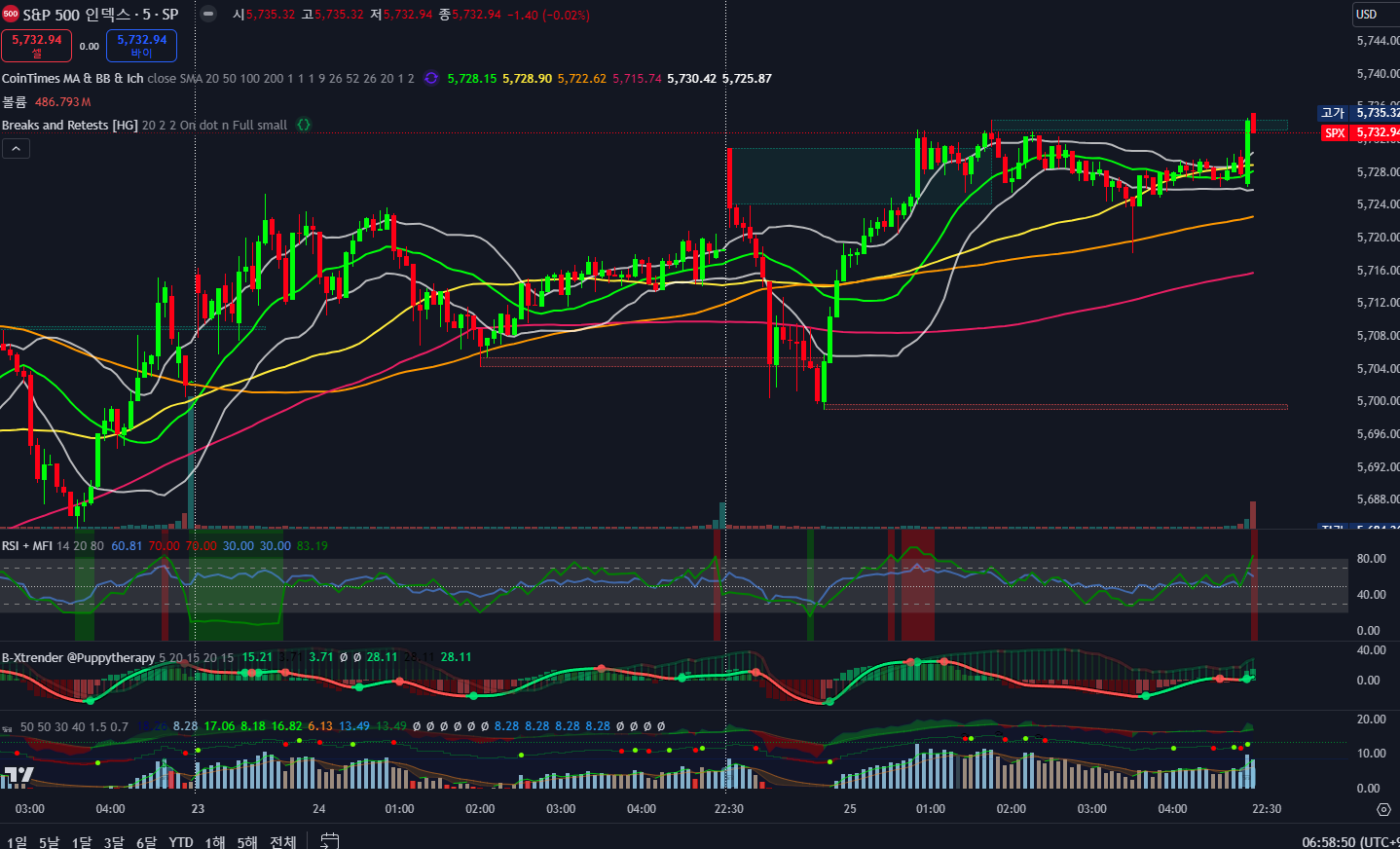Screen dimensions: 1400x849
Task: Select the B-Xtrender @Puppytherapy indicator label
Action: (78, 658)
